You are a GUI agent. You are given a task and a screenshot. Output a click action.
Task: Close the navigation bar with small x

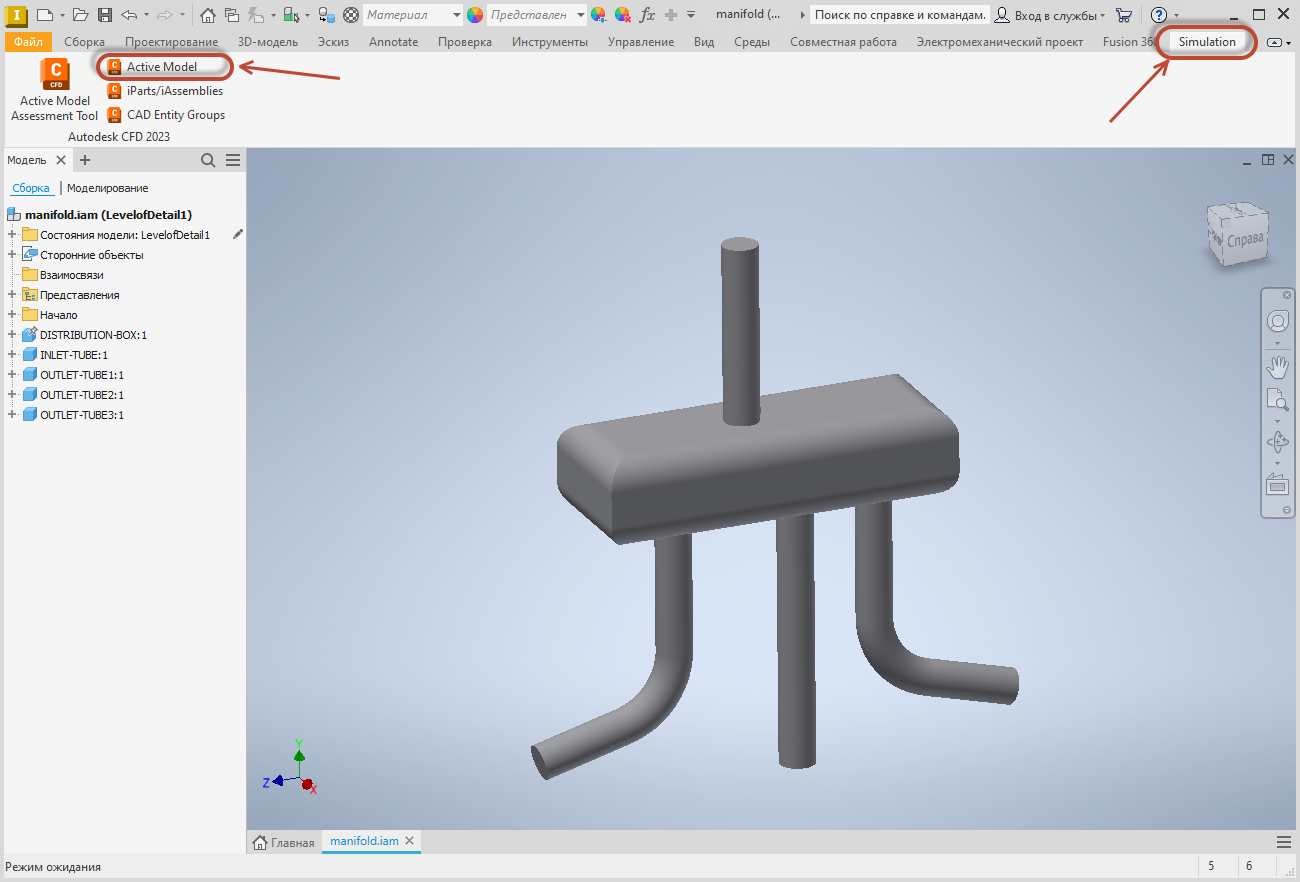(x=1287, y=297)
